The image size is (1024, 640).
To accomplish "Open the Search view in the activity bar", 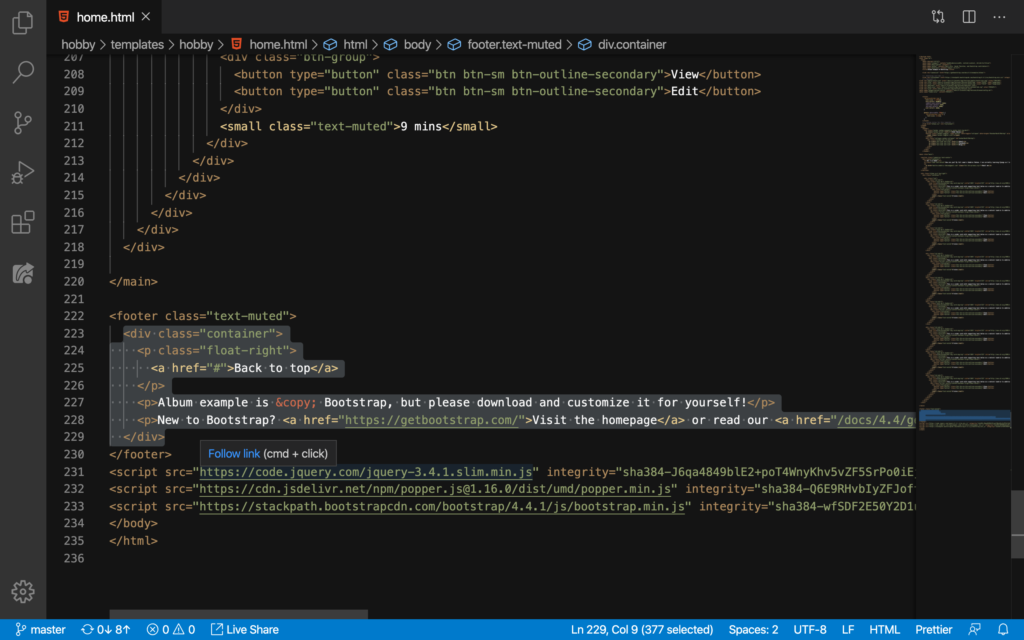I will pos(23,72).
